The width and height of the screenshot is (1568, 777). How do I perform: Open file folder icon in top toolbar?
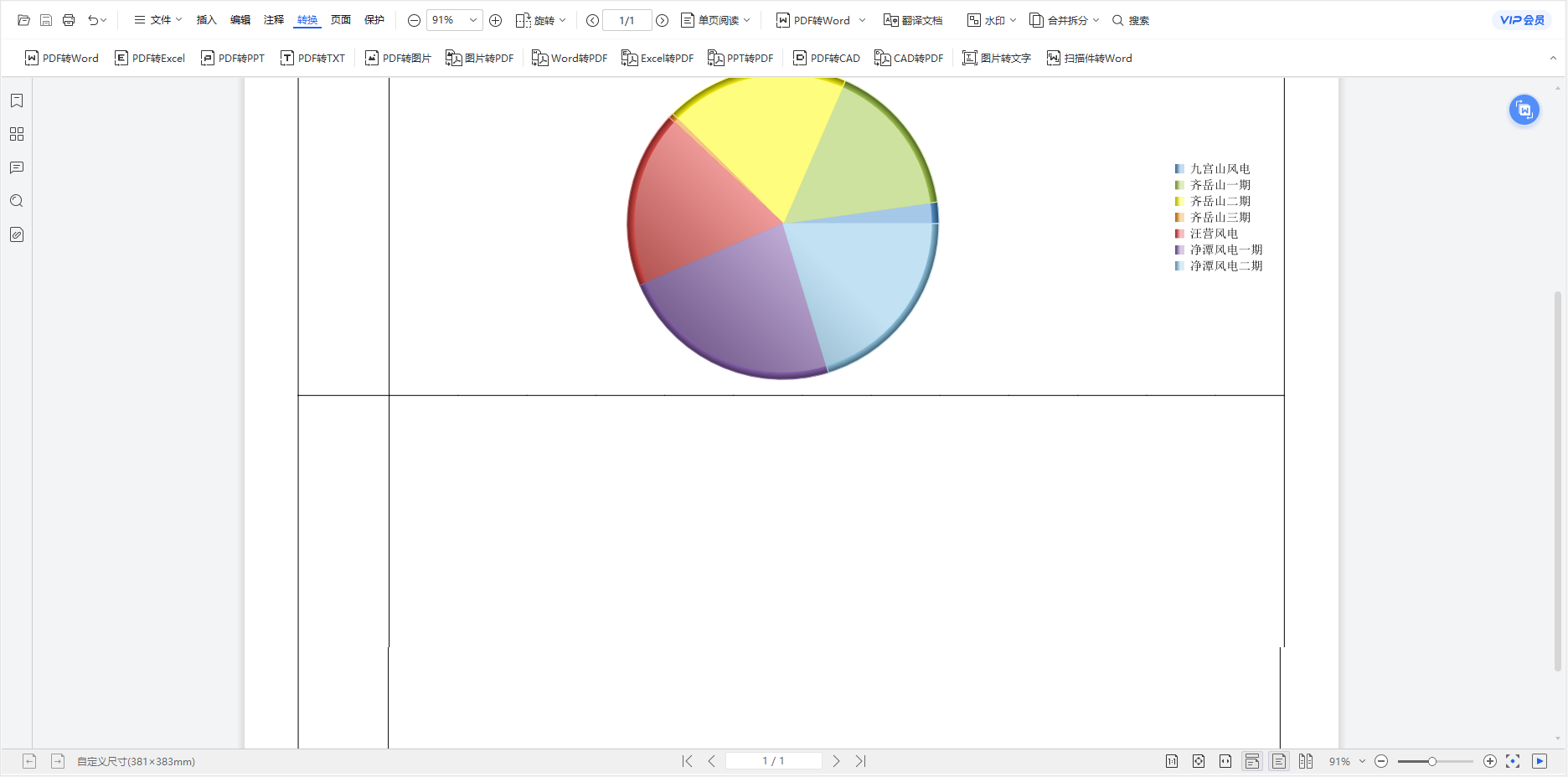tap(23, 20)
